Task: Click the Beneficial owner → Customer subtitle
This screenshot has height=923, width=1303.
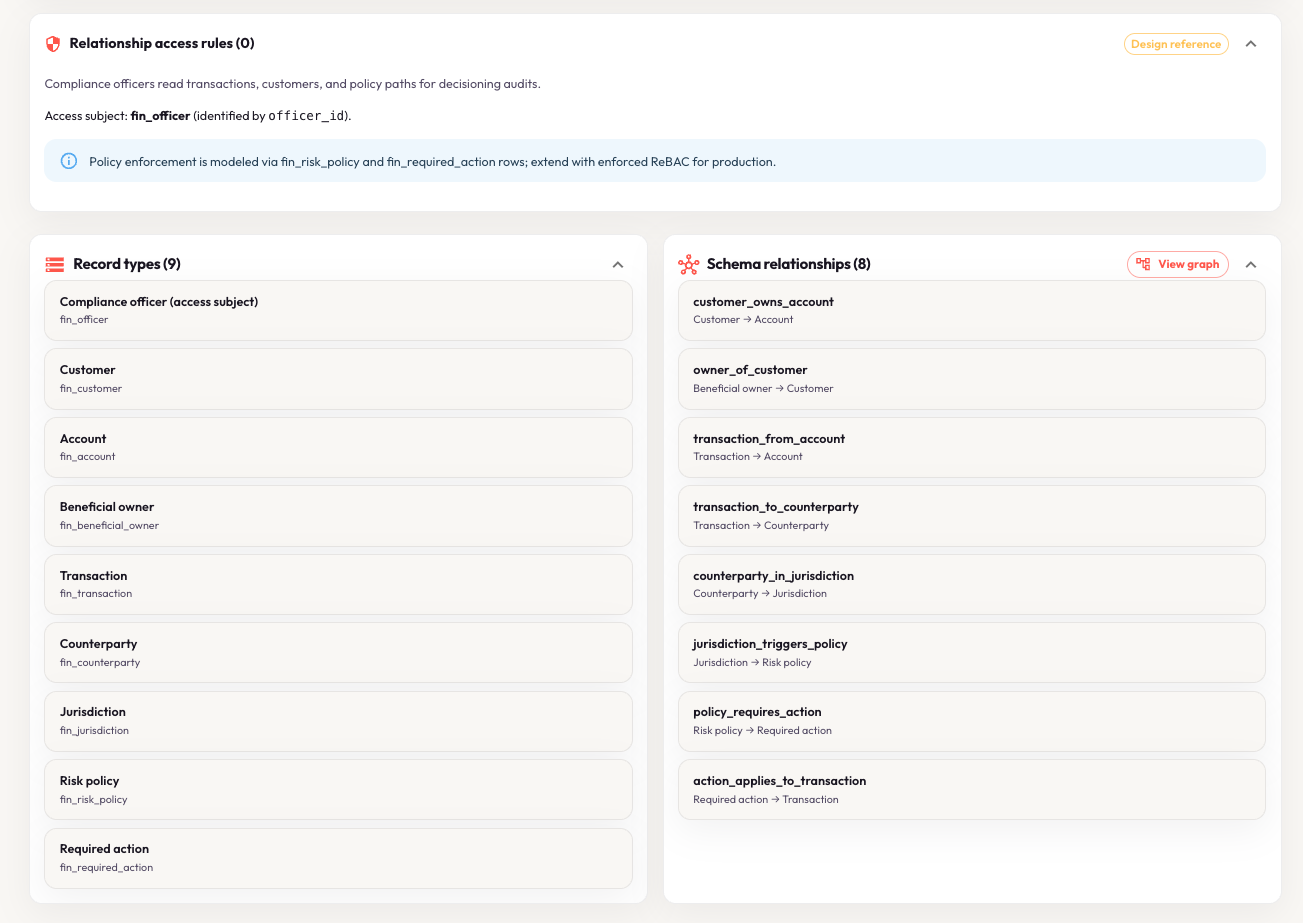Action: tap(763, 389)
